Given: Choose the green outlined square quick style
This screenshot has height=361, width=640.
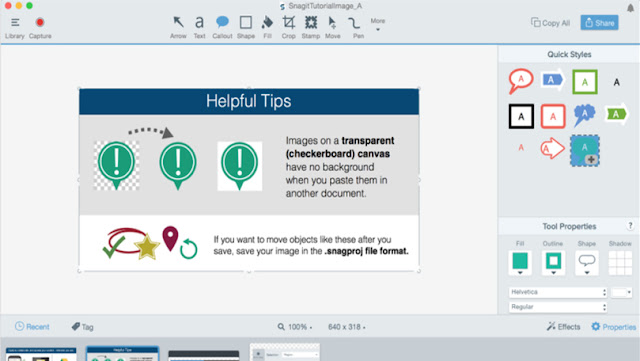Looking at the screenshot, I should coord(584,82).
